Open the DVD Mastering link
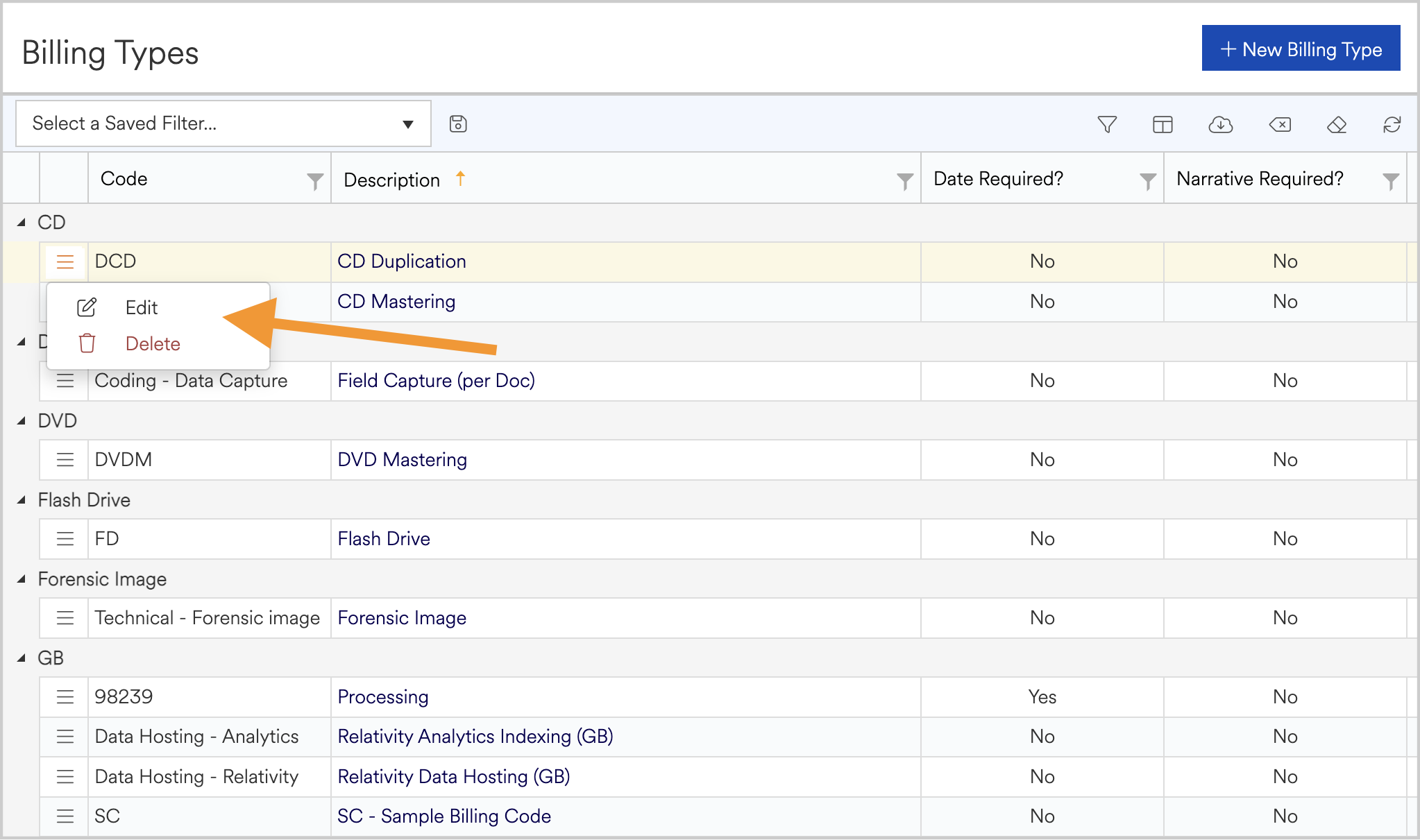Image resolution: width=1420 pixels, height=840 pixels. pos(402,460)
